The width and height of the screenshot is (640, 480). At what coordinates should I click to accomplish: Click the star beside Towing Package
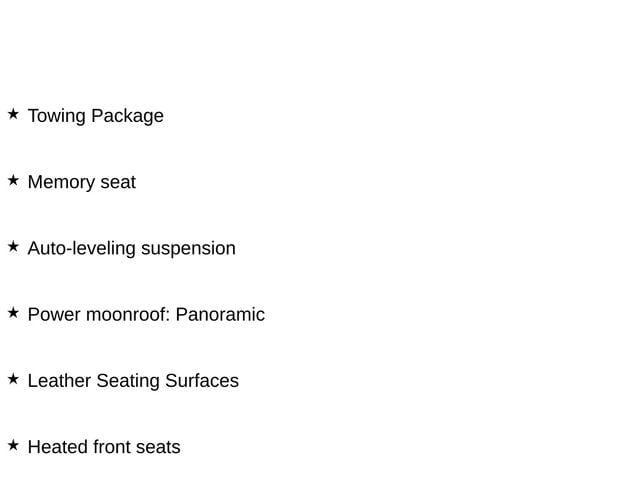coord(13,114)
